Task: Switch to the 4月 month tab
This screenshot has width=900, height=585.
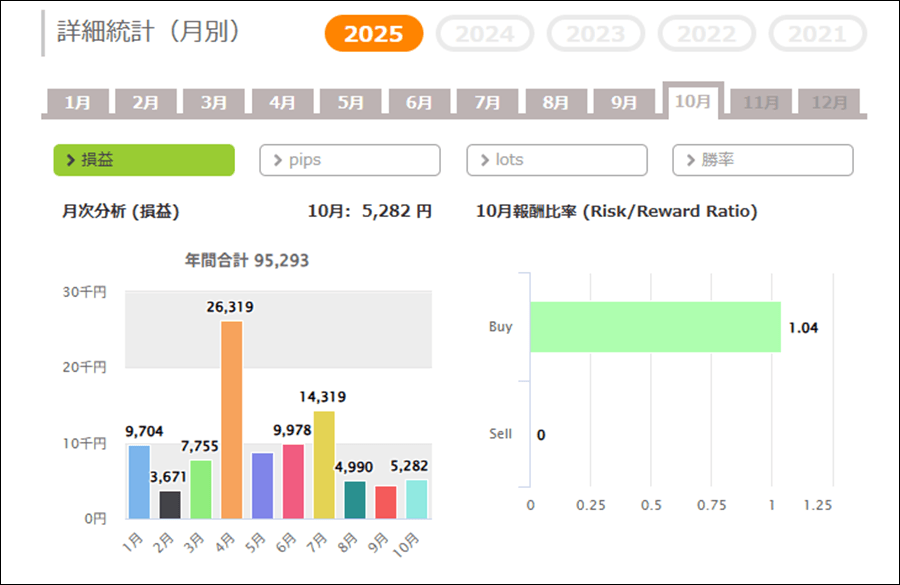Action: click(x=282, y=102)
